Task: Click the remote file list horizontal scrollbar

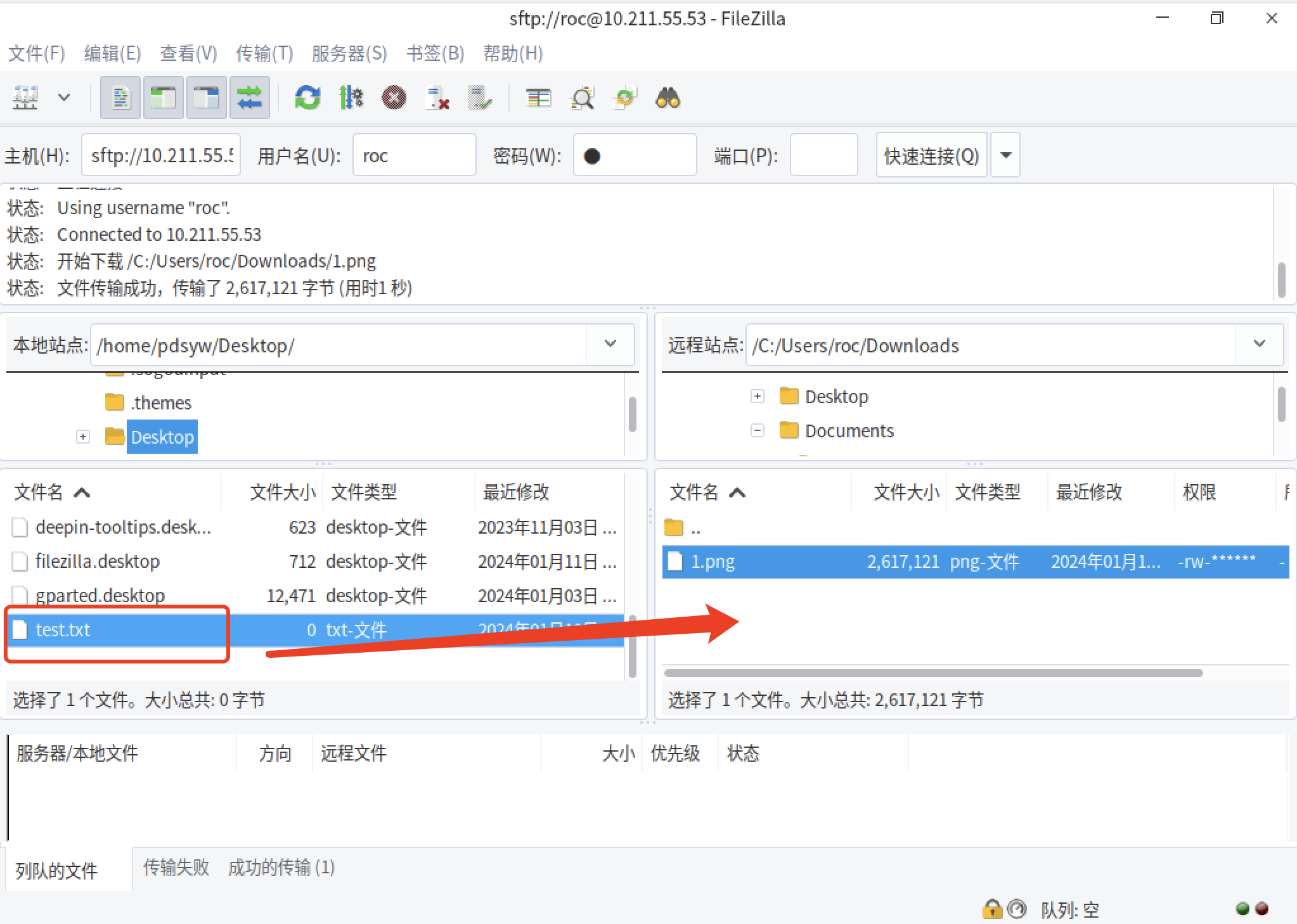Action: (932, 672)
